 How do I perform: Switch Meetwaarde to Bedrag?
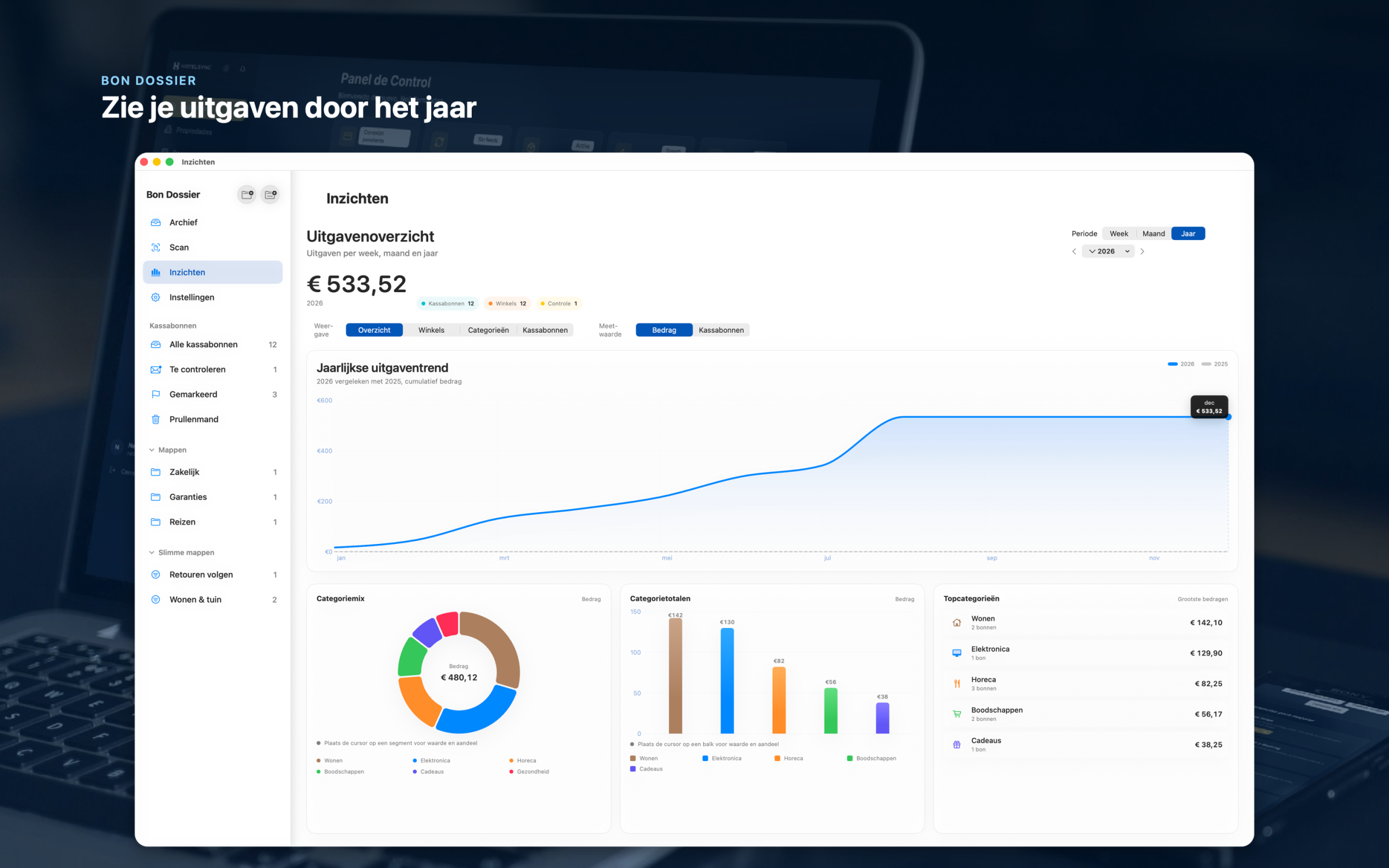point(664,330)
